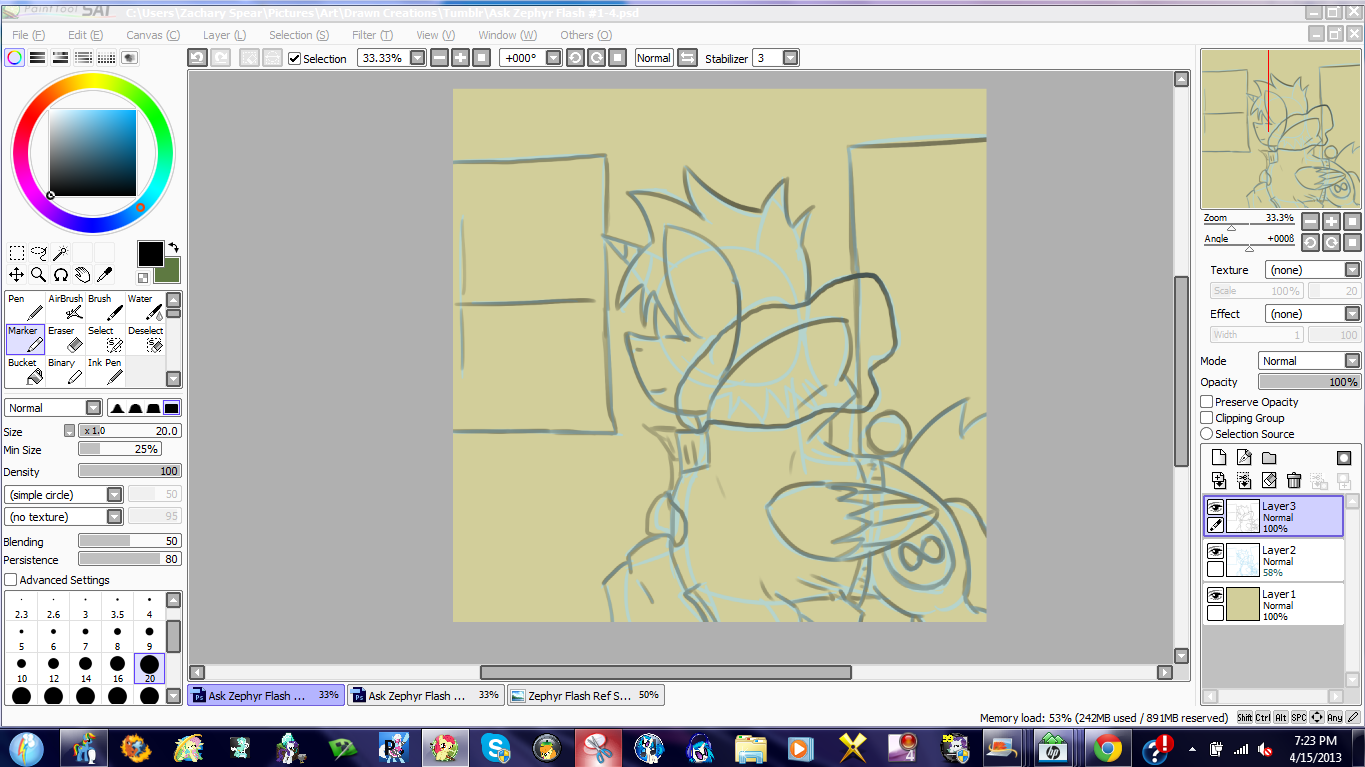The width and height of the screenshot is (1365, 767).
Task: Adjust the layer Opacity slider
Action: [1309, 382]
